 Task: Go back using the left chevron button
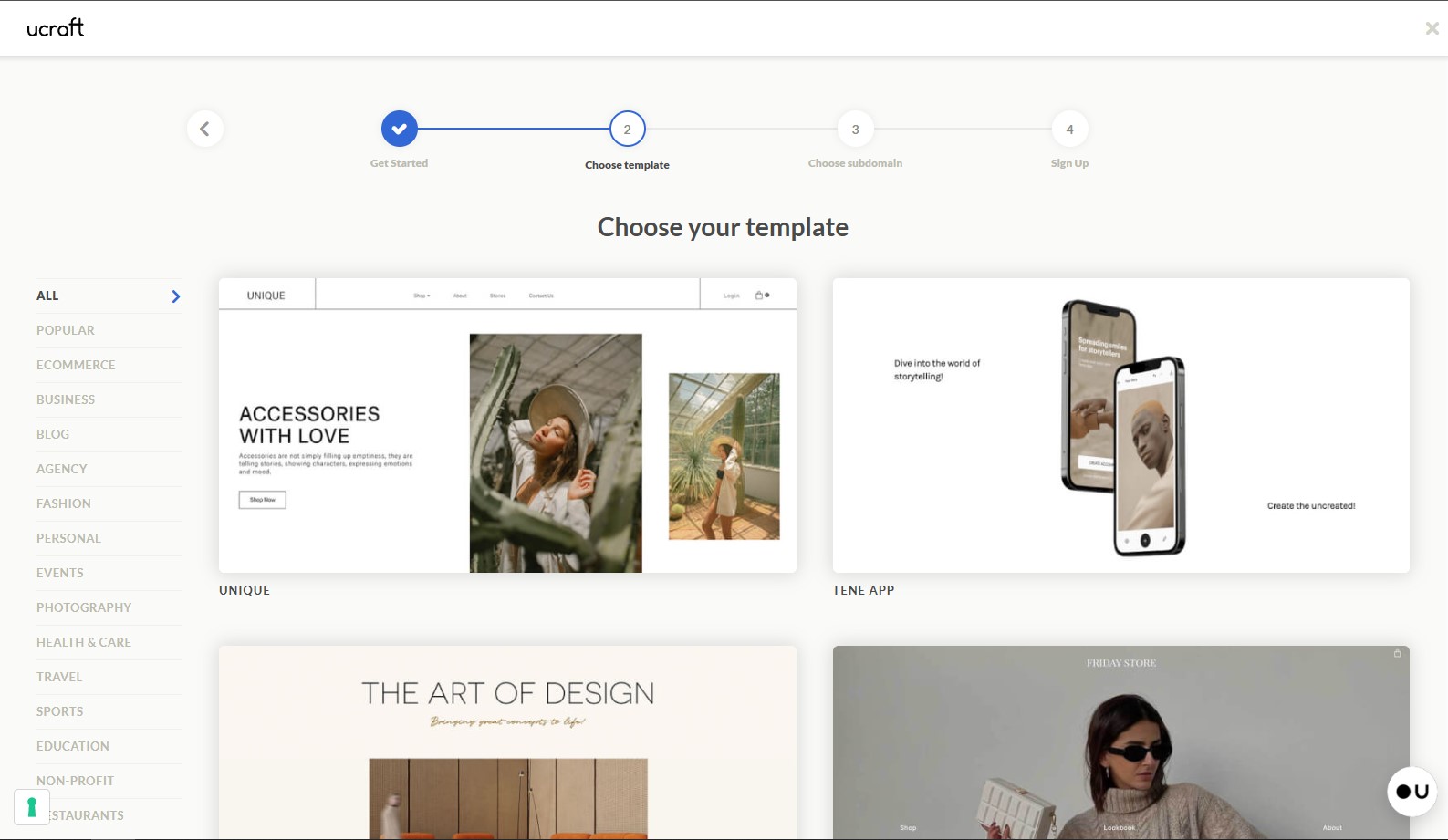coord(205,129)
